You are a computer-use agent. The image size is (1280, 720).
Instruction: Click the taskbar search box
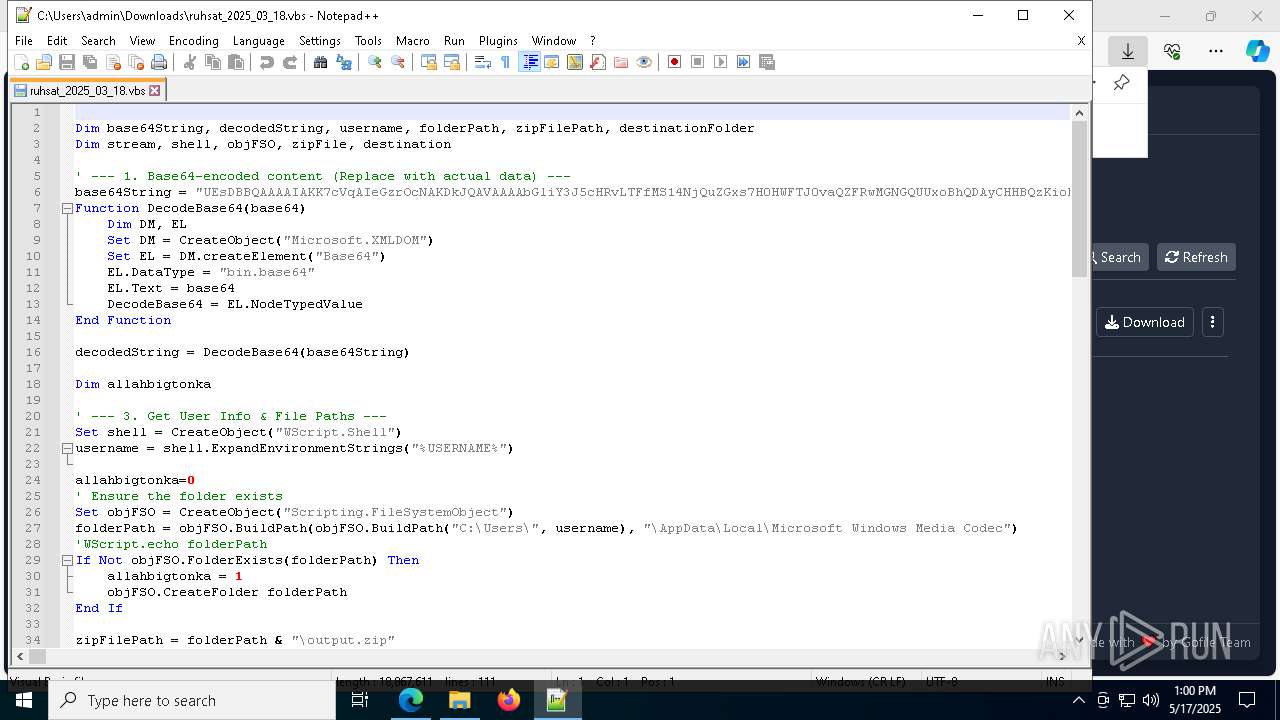click(192, 700)
